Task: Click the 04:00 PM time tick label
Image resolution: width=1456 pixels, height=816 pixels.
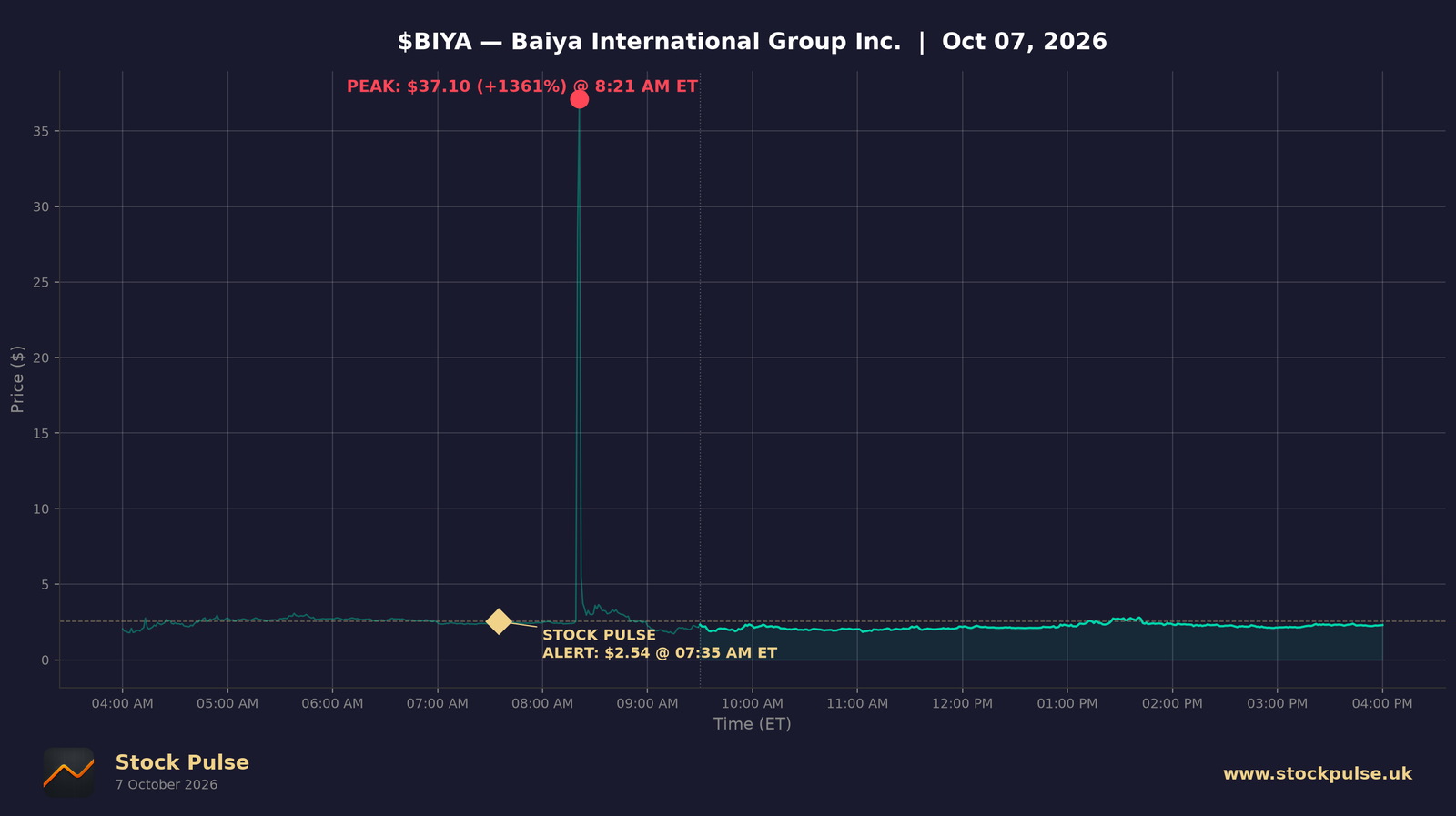Action: tap(1382, 704)
